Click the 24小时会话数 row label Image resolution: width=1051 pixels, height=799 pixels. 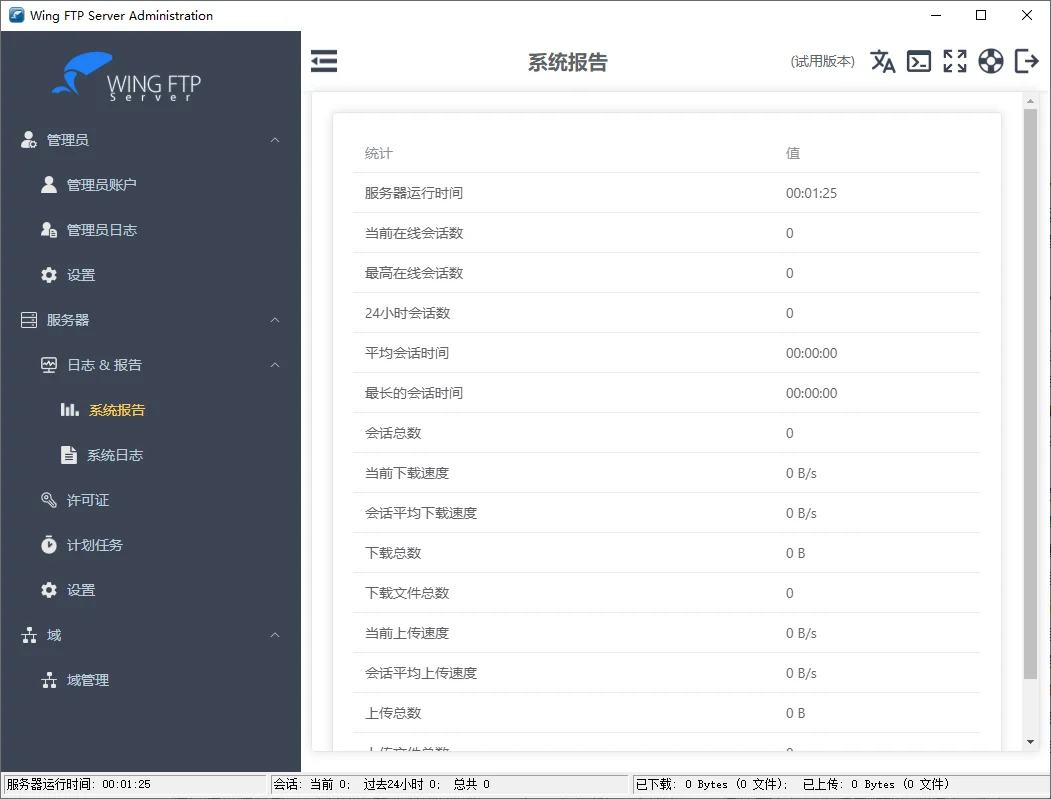(407, 313)
